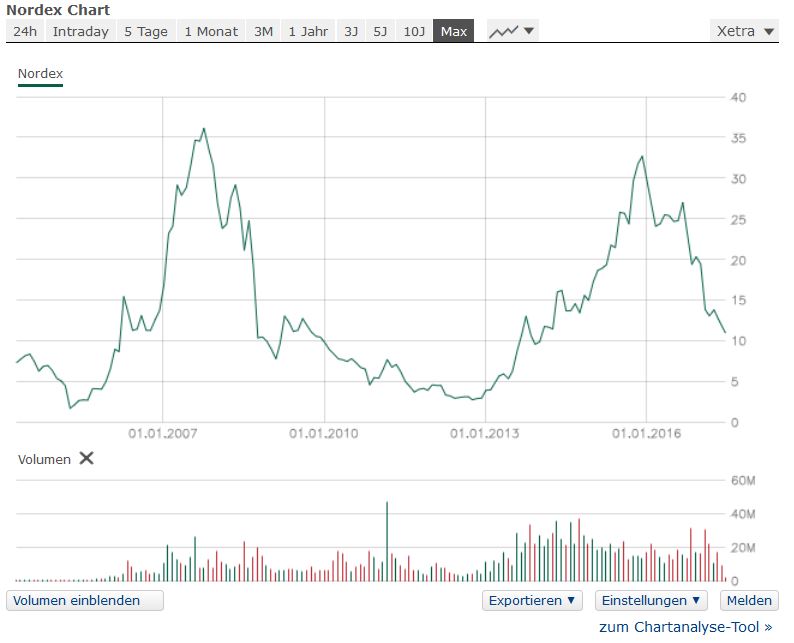Screen dimensions: 794x643
Task: Select the 5 Tage range tab
Action: (x=146, y=31)
